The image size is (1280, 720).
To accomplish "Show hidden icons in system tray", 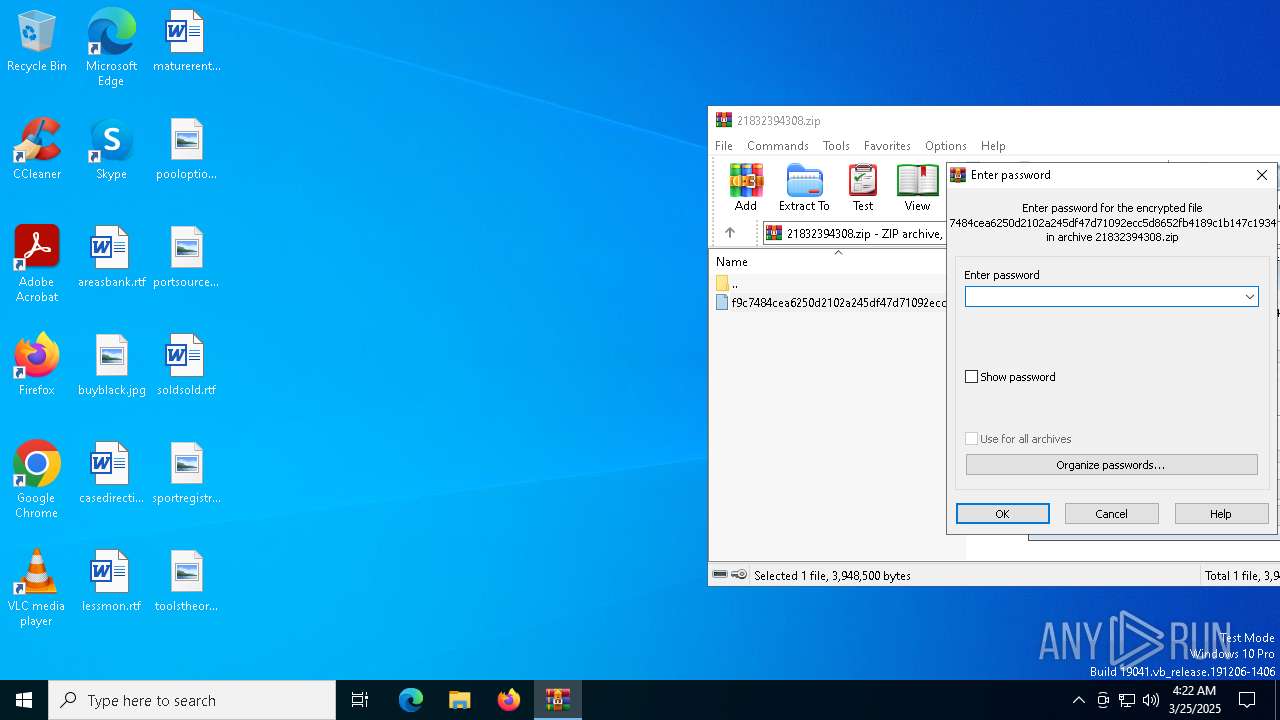I will (x=1078, y=700).
